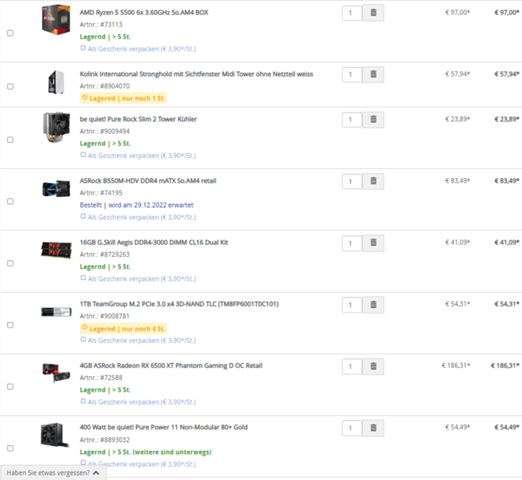Expand the 'Haben Sie etwas vergessen?' panel
This screenshot has width=522, height=480.
pos(53,473)
